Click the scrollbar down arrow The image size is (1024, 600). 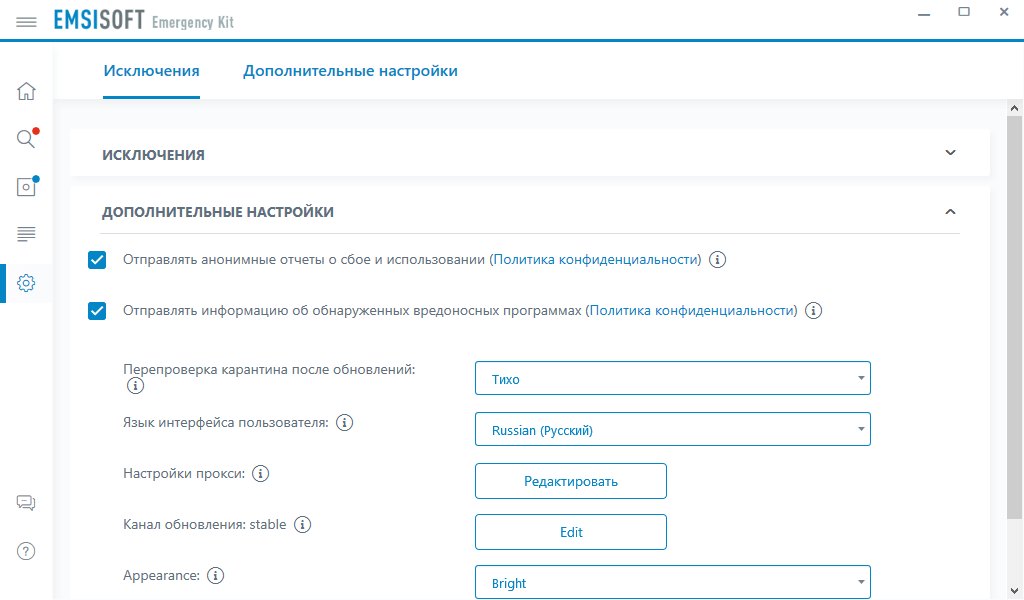click(x=1014, y=591)
